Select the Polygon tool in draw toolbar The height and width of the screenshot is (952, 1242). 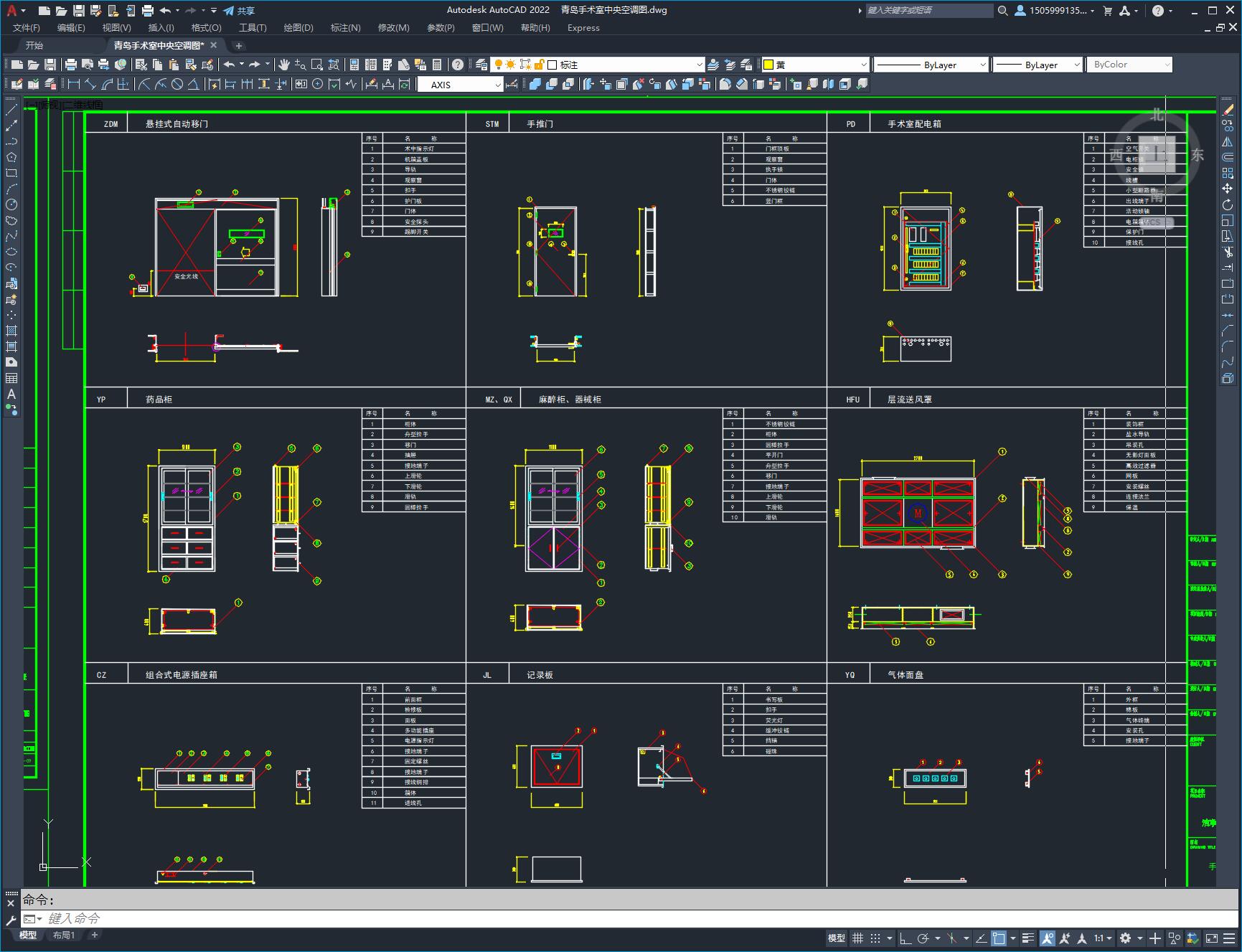coord(11,157)
